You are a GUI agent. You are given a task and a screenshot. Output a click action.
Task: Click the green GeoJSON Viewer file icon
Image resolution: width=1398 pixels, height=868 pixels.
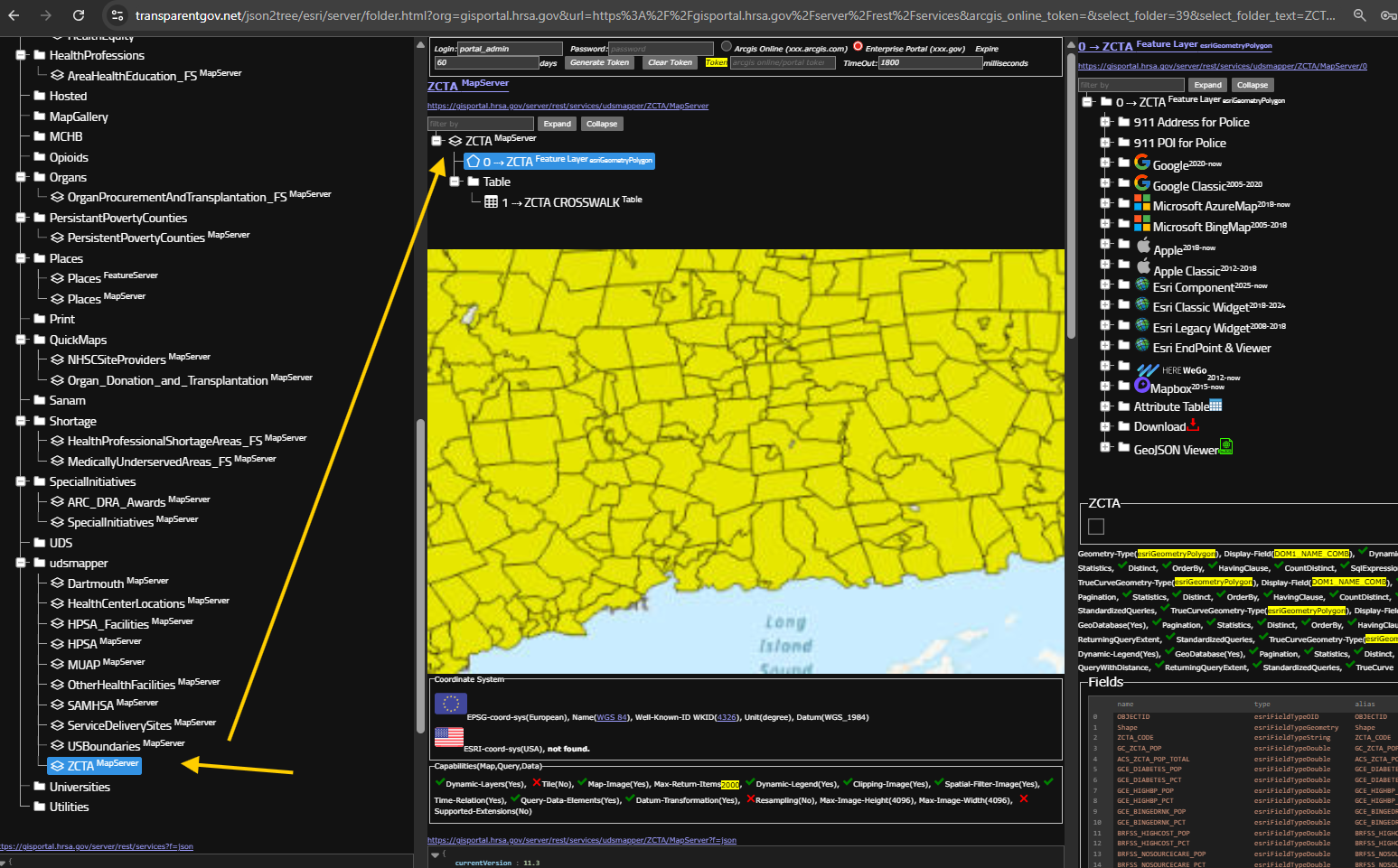[1226, 446]
